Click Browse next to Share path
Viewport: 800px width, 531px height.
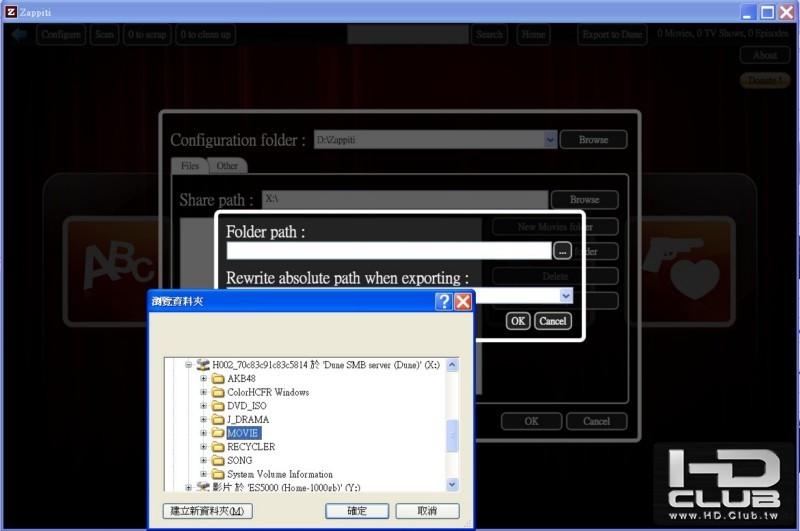click(585, 199)
